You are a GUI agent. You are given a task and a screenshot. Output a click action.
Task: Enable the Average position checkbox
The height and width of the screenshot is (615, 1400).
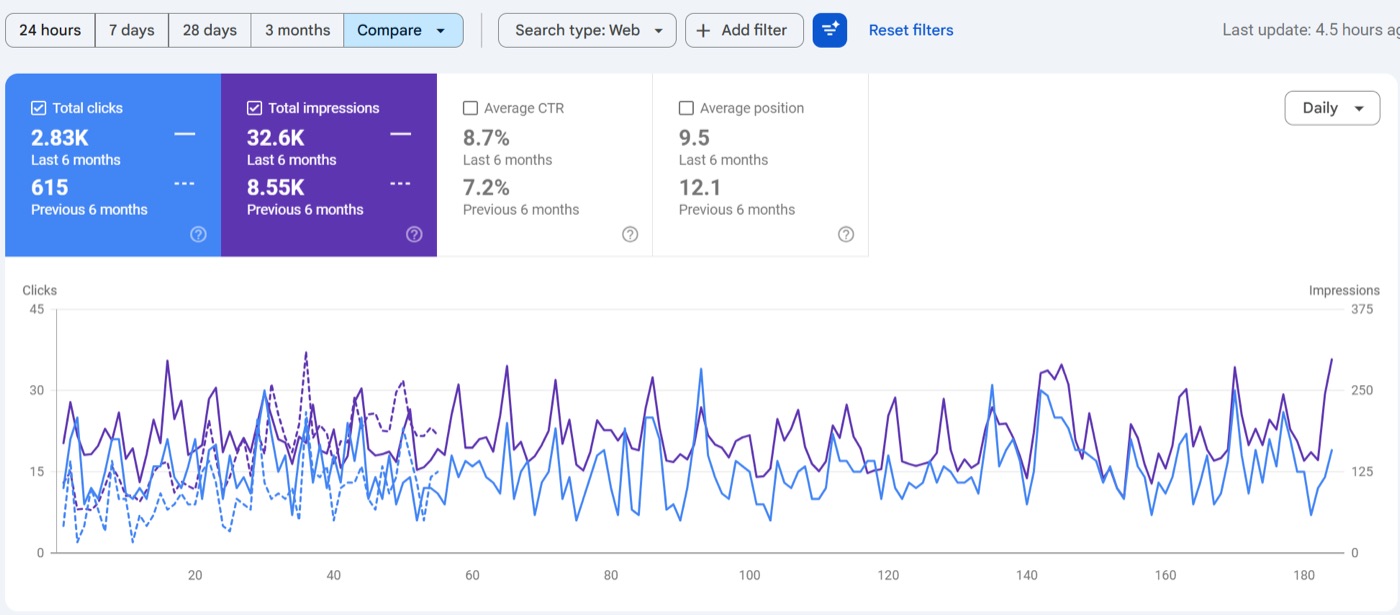click(x=687, y=108)
